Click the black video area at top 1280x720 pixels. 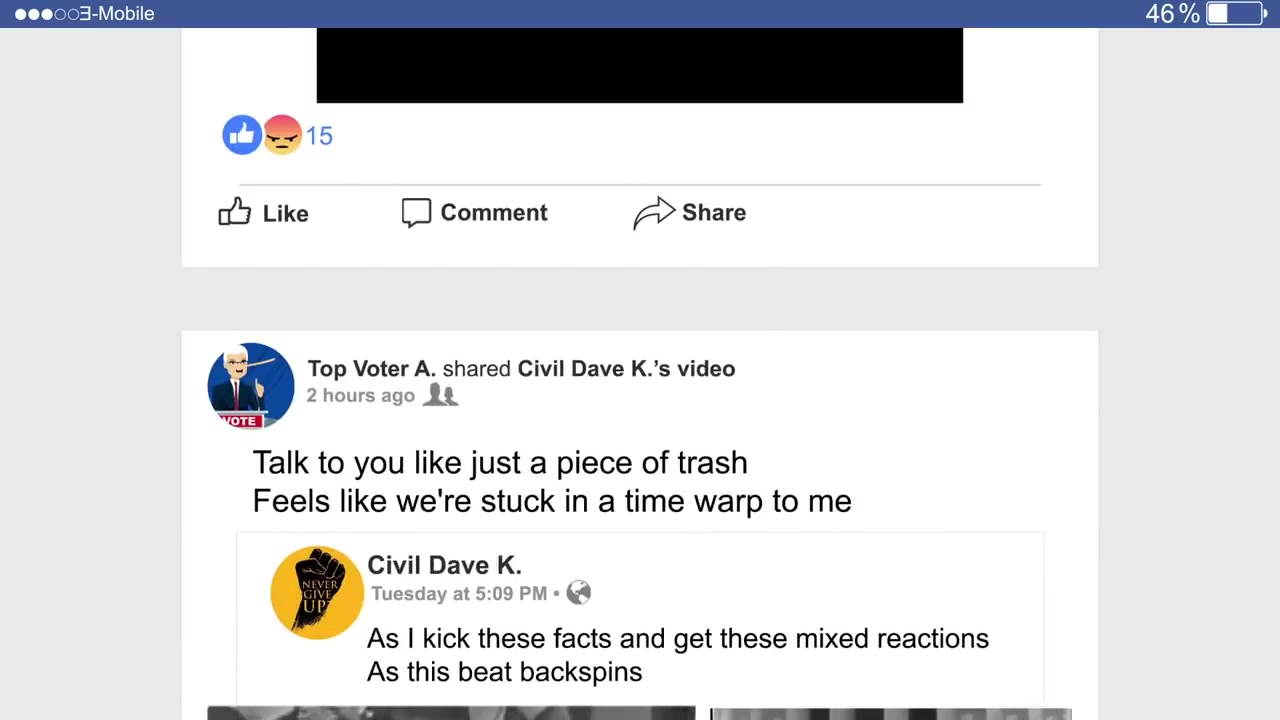[x=640, y=65]
